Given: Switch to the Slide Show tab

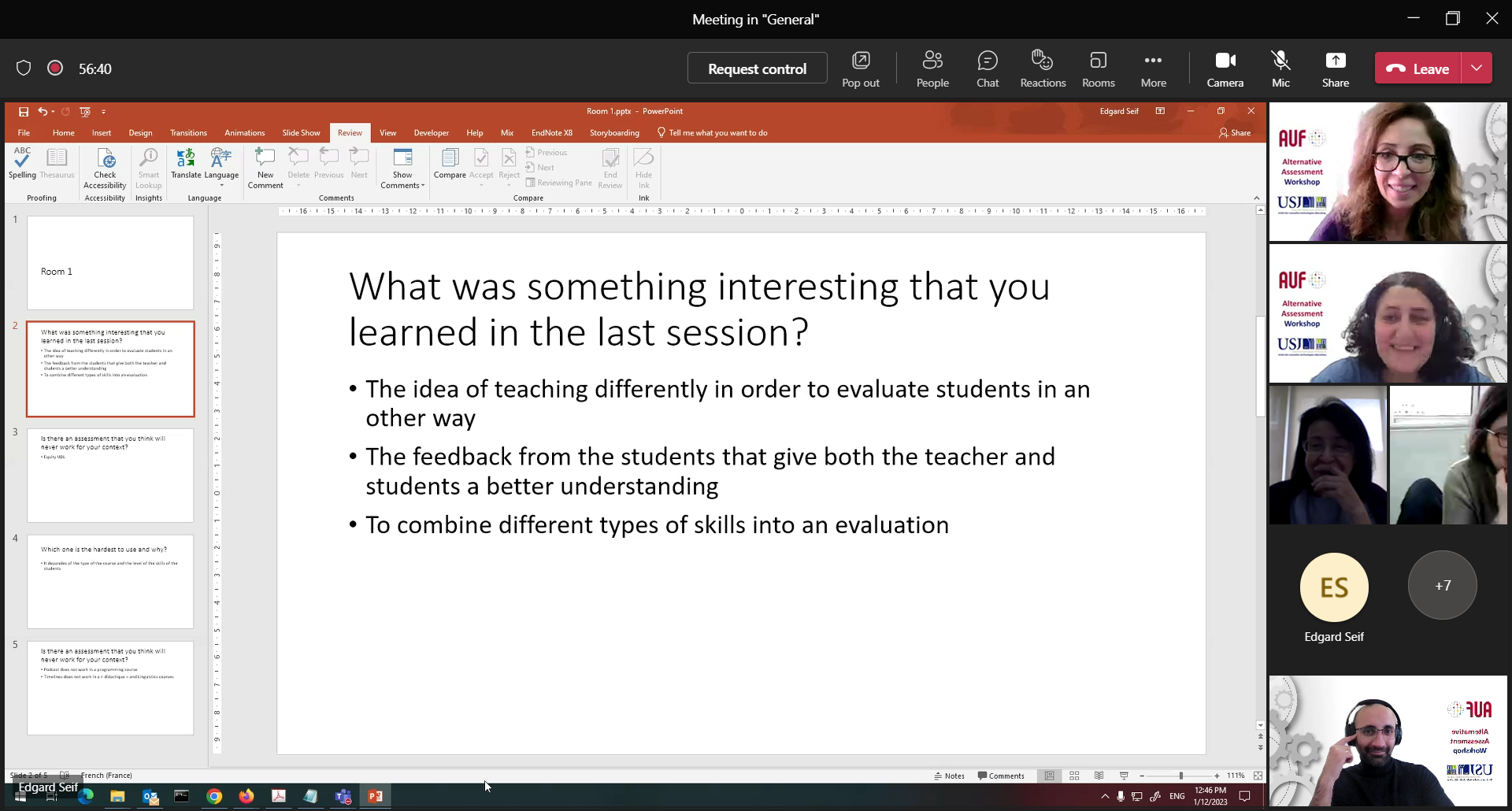Looking at the screenshot, I should click(x=302, y=133).
